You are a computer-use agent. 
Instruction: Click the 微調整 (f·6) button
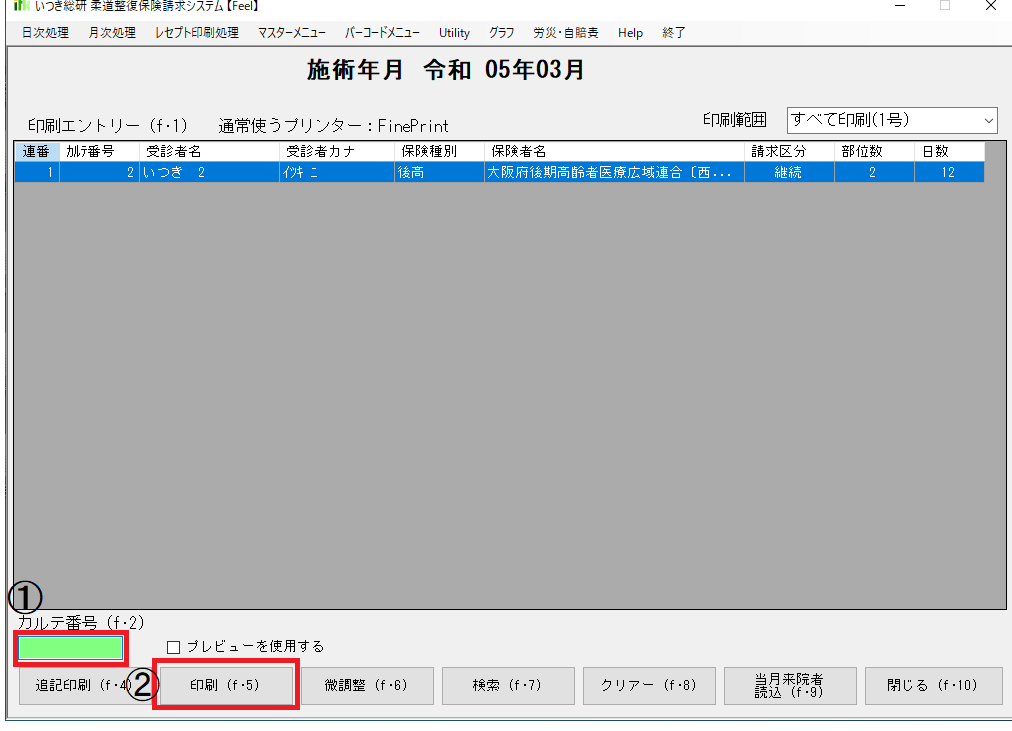[x=366, y=686]
